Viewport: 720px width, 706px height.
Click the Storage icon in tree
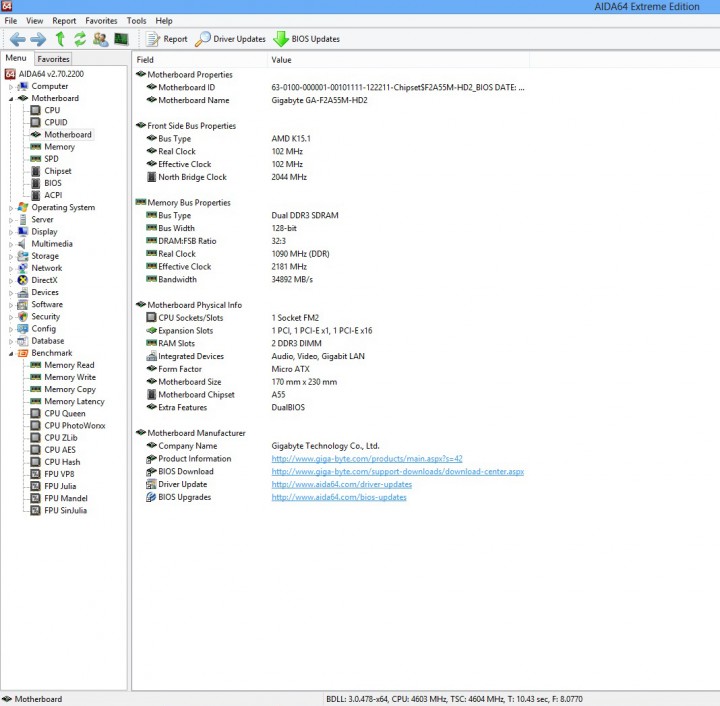pos(22,256)
